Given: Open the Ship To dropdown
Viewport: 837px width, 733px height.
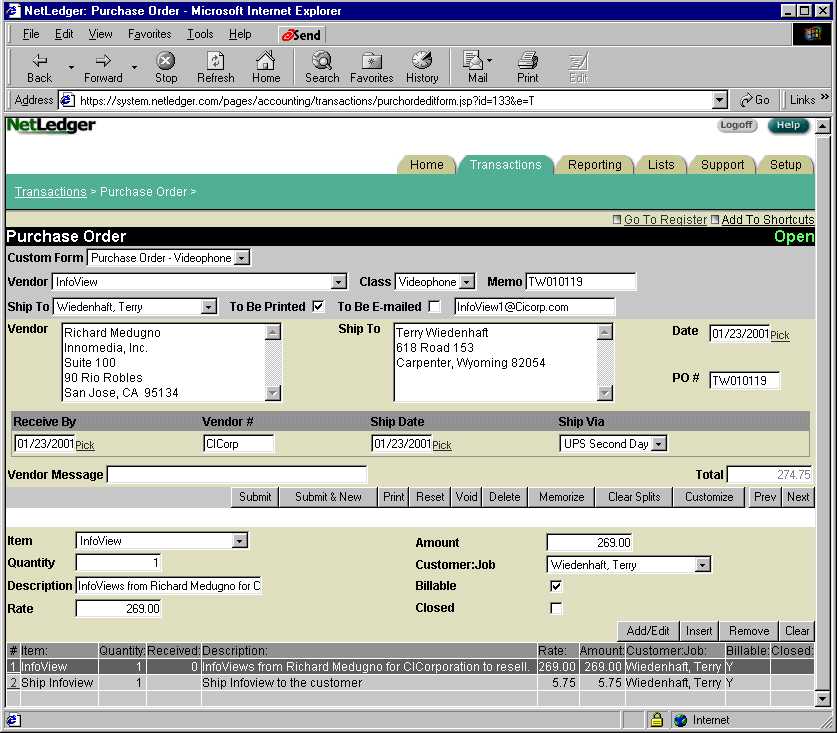Looking at the screenshot, I should (x=209, y=306).
